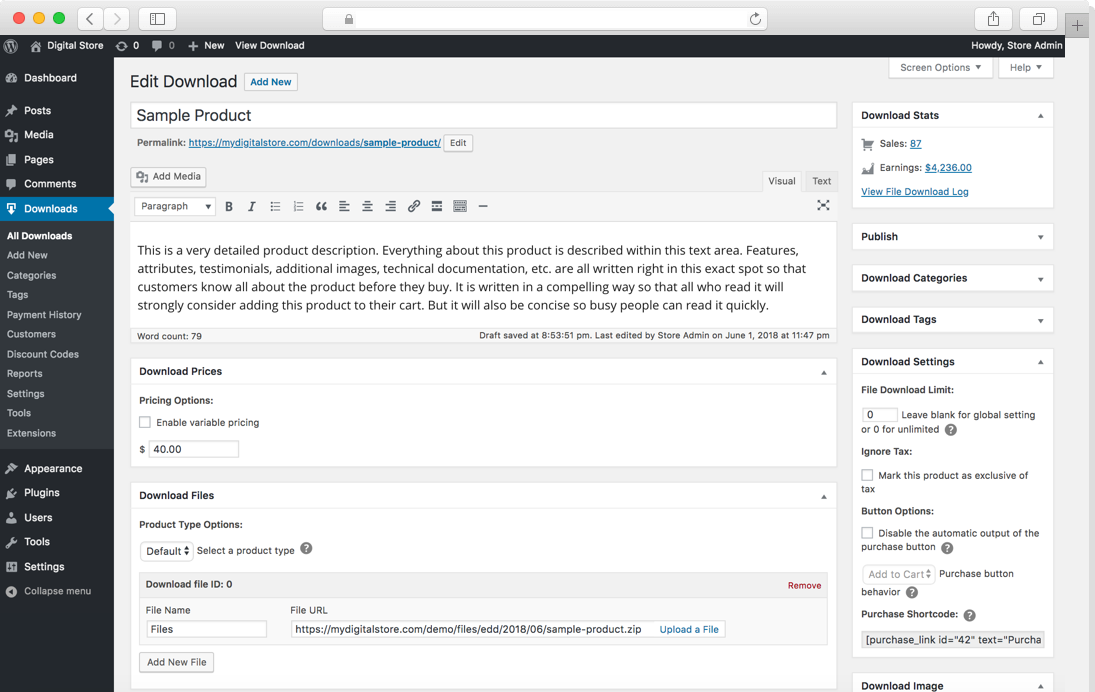Enable variable pricing checkbox

pyautogui.click(x=145, y=423)
